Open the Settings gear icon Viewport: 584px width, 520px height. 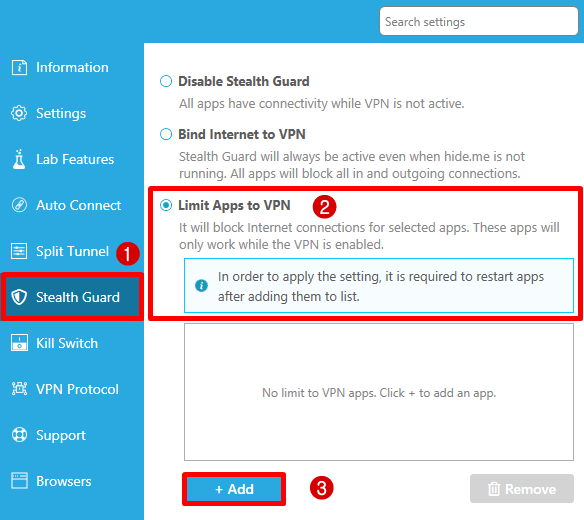pos(19,113)
